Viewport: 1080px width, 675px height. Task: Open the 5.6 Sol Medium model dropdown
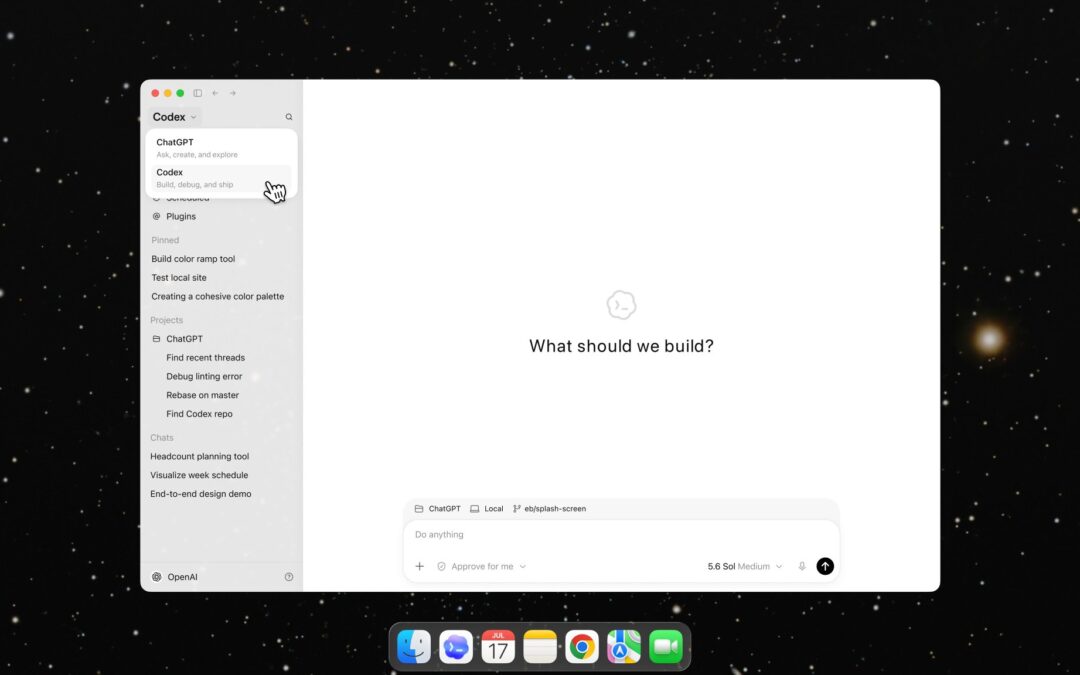tap(745, 566)
